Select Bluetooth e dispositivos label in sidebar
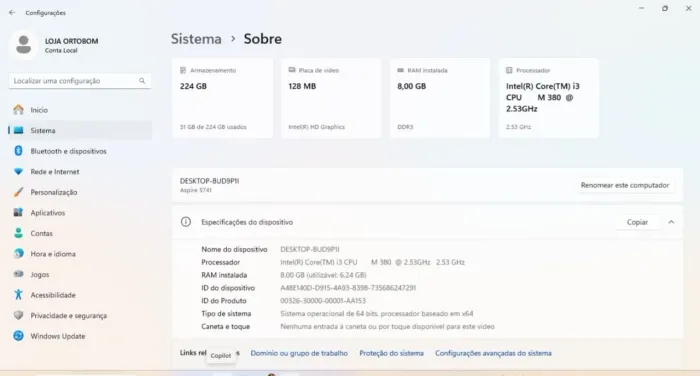This screenshot has width=700, height=376. 68,151
